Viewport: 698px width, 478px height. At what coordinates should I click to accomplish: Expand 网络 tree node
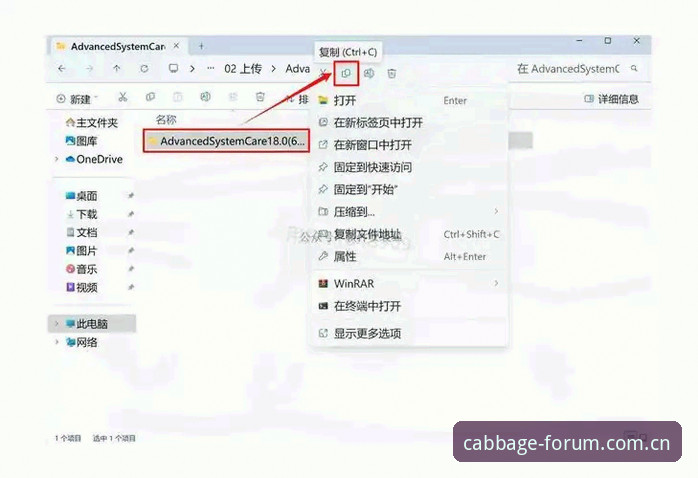[x=57, y=342]
